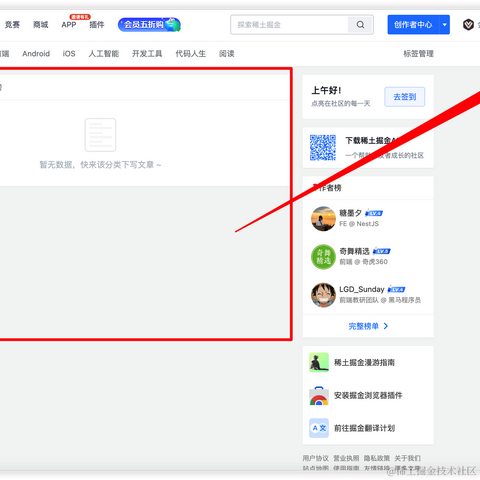Click the level badge beside LGD_Sunday

pyautogui.click(x=396, y=290)
